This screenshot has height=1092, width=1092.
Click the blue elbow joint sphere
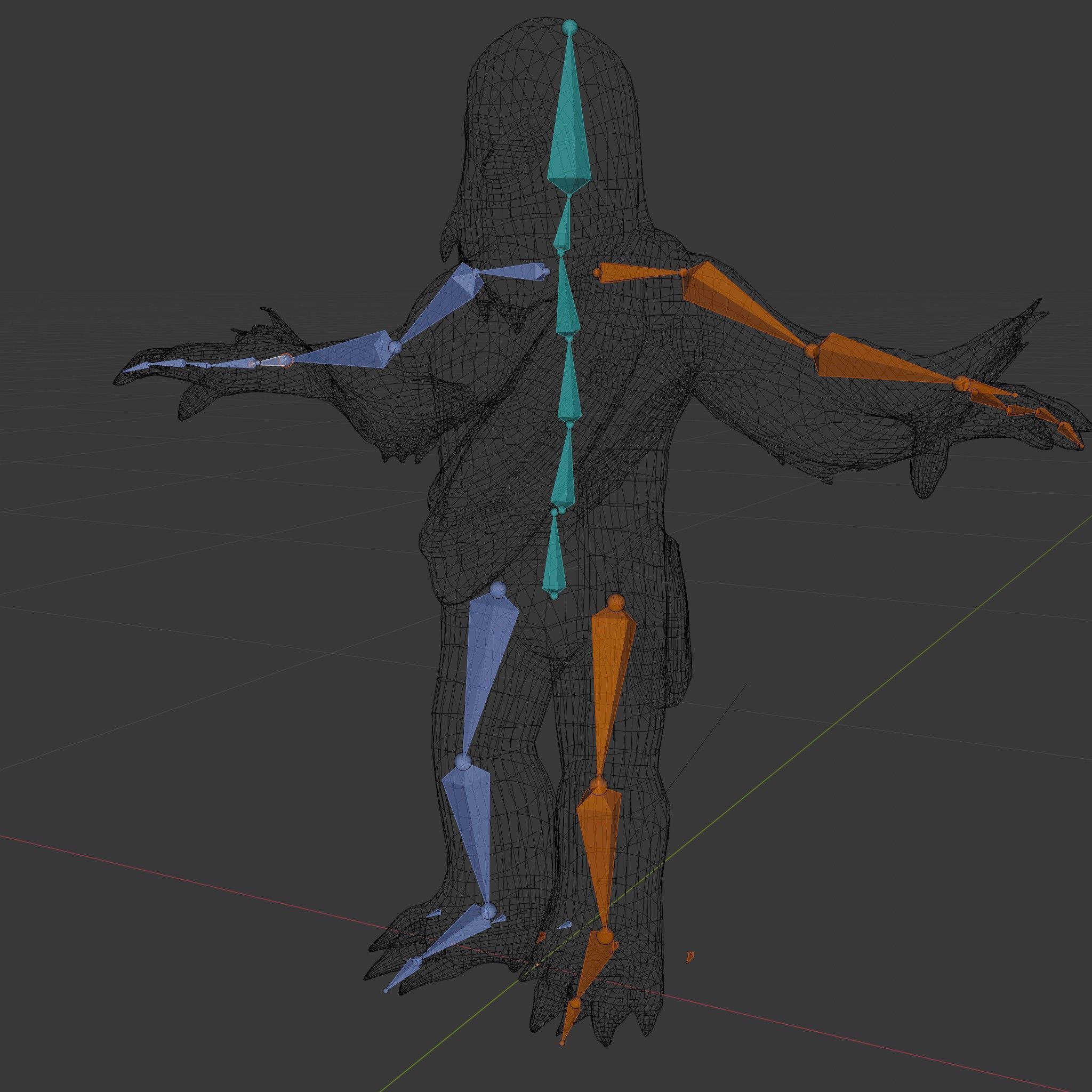(395, 347)
